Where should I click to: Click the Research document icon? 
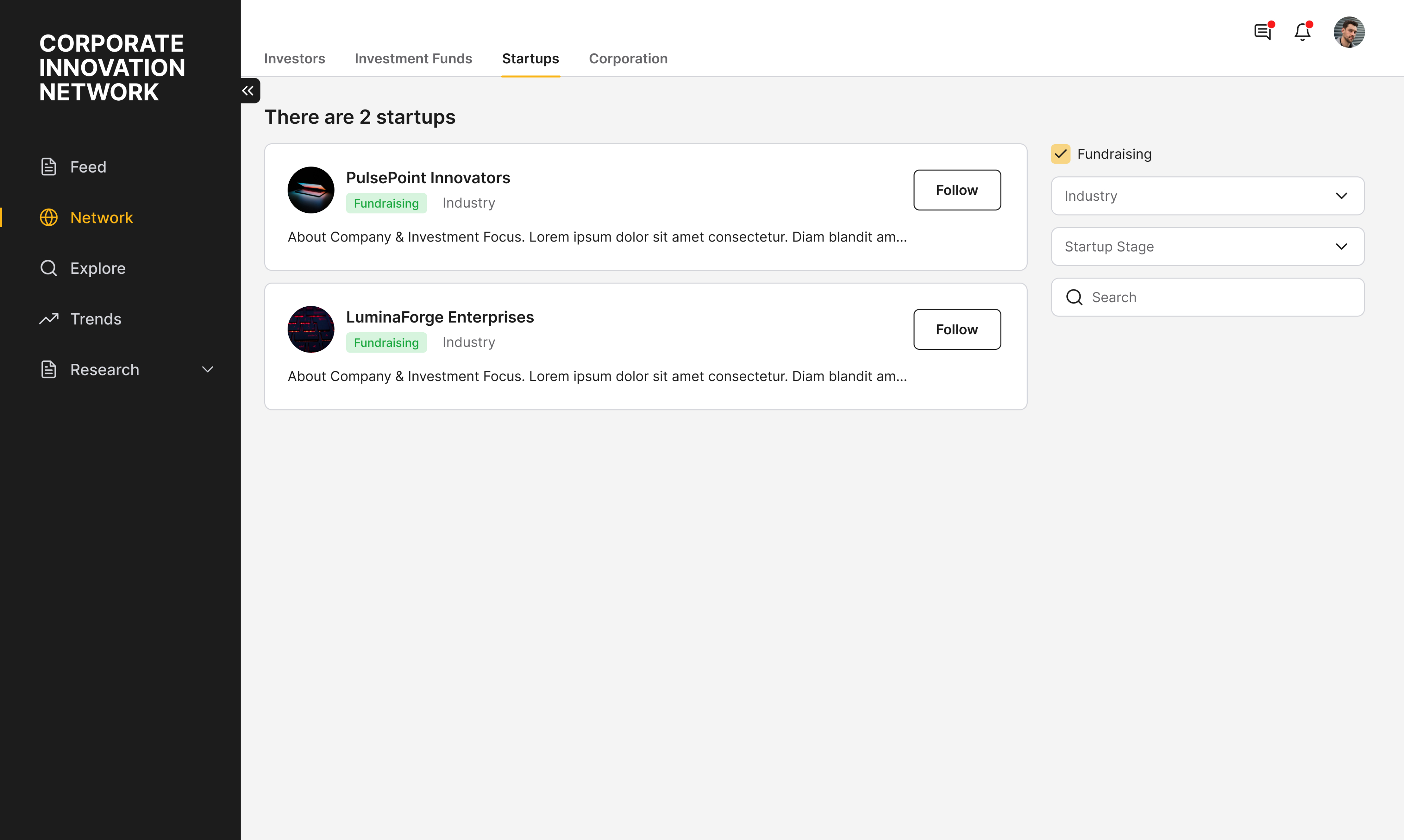click(49, 370)
